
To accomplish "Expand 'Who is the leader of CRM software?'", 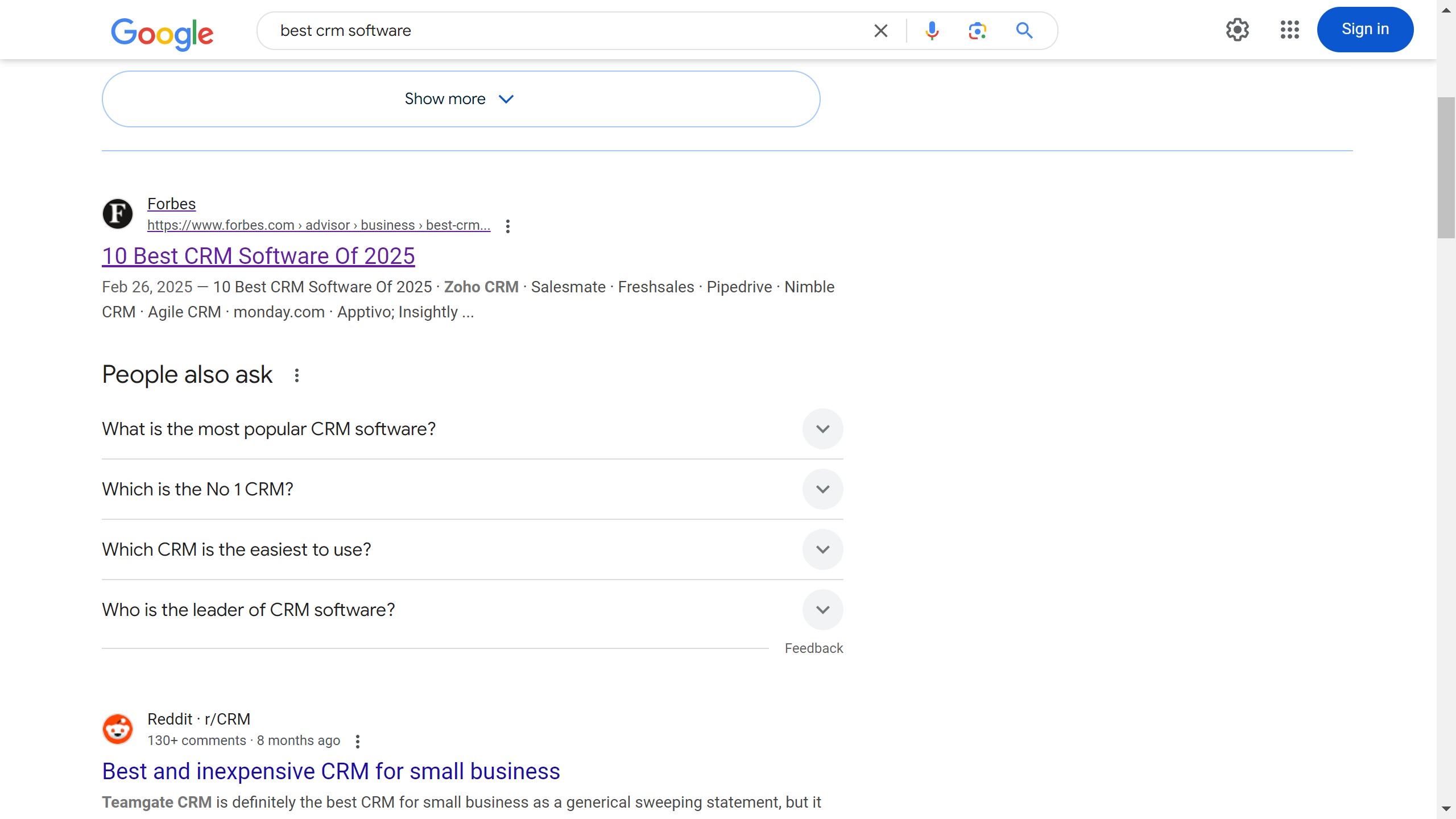I will (472, 610).
